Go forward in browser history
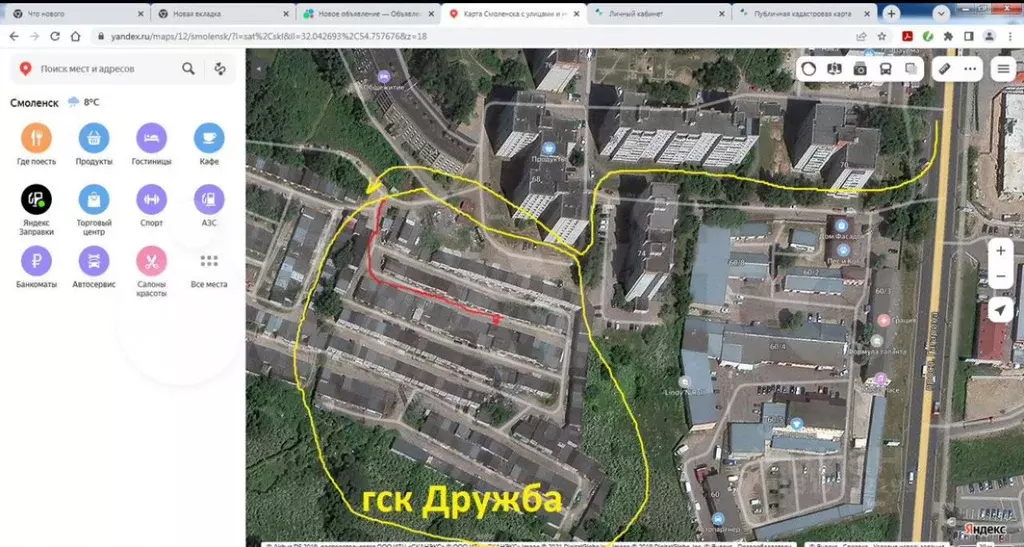The image size is (1024, 547). pyautogui.click(x=35, y=36)
